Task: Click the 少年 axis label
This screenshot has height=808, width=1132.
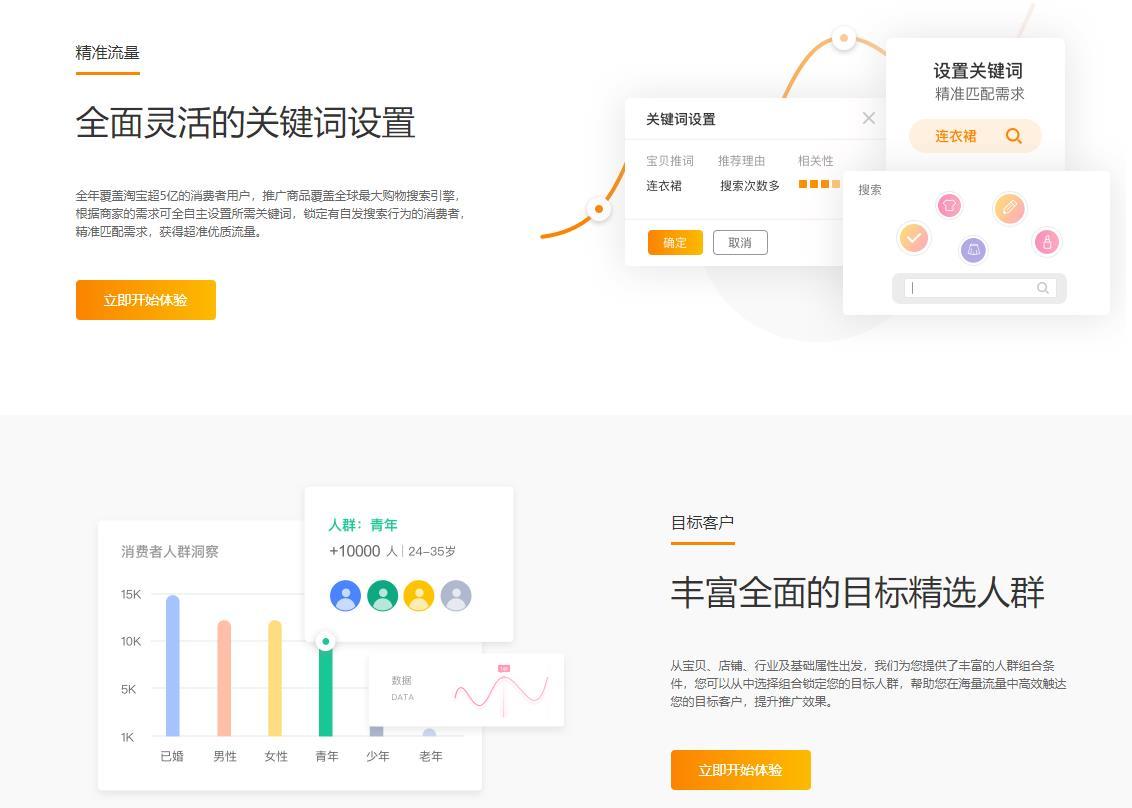Action: pos(378,756)
